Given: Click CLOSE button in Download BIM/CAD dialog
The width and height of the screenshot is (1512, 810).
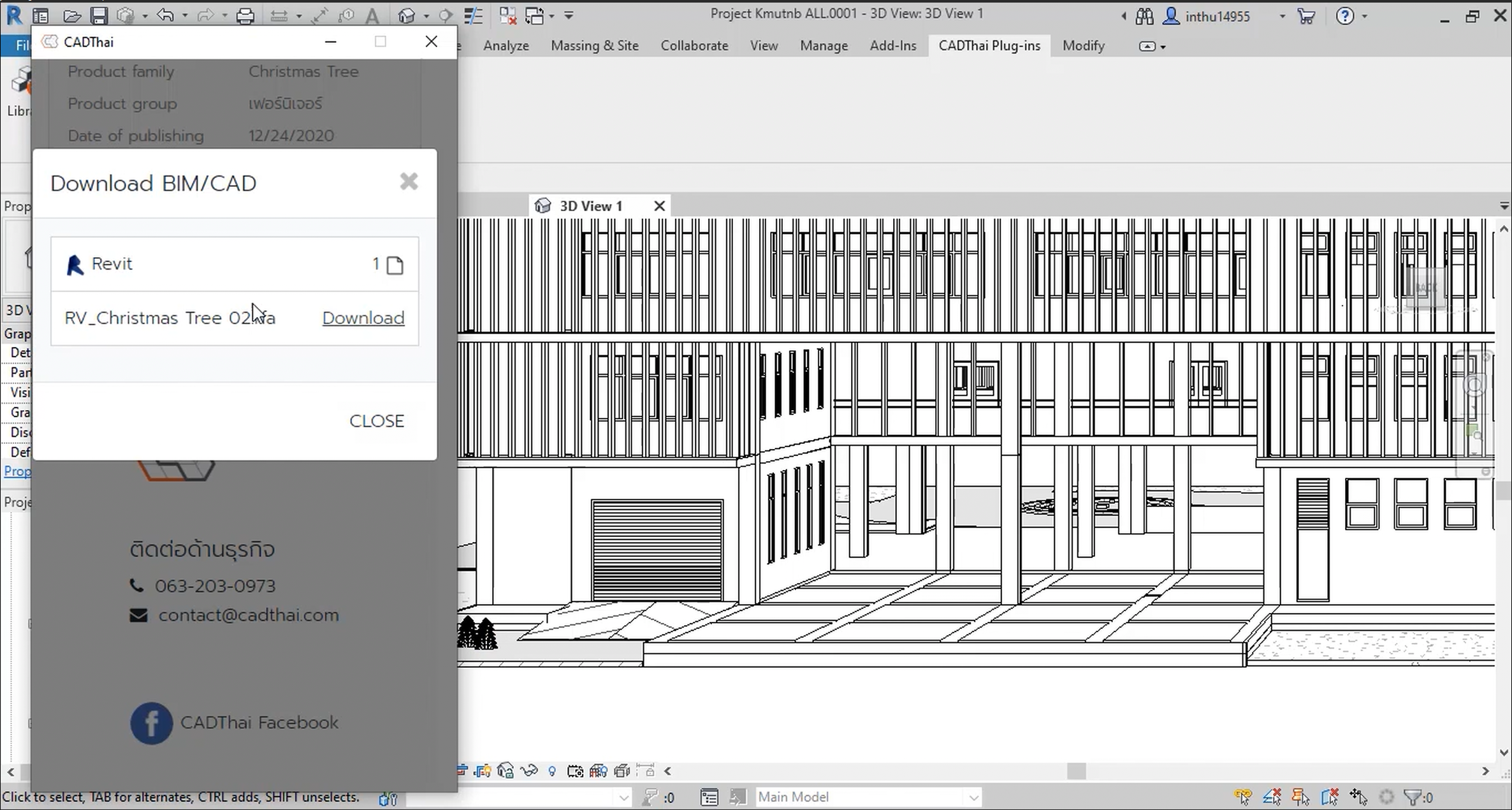Looking at the screenshot, I should click(377, 421).
